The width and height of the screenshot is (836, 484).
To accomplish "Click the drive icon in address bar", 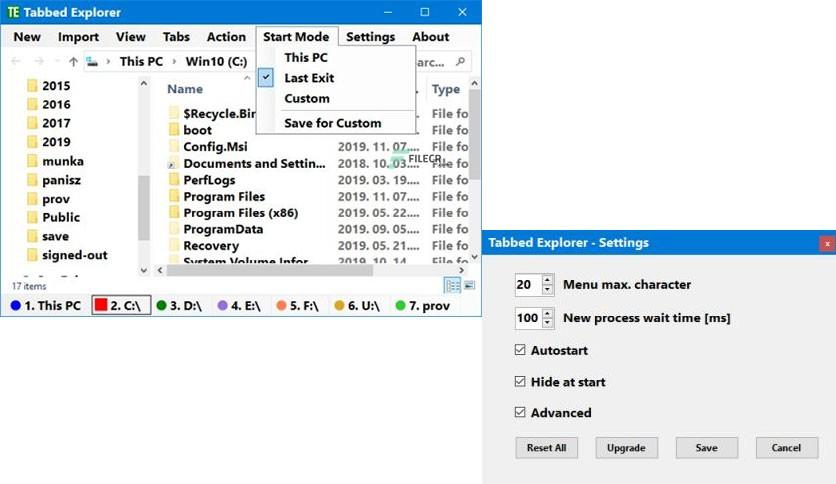I will click(x=92, y=62).
